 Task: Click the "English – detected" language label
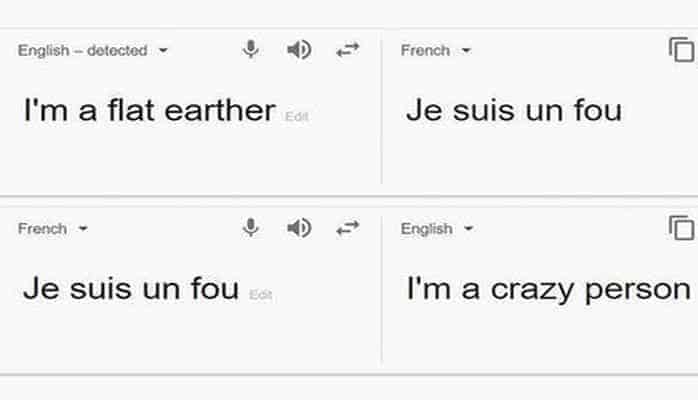(82, 51)
